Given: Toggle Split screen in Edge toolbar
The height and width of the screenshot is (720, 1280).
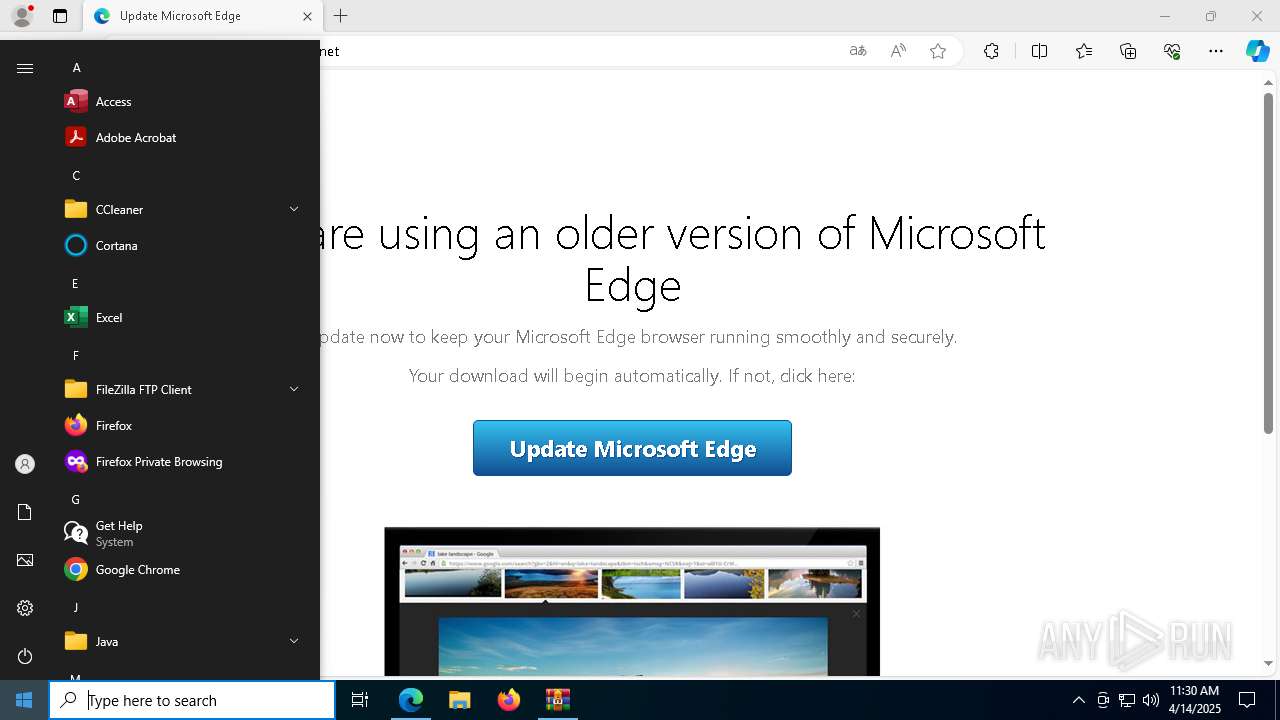Looking at the screenshot, I should tap(1039, 51).
